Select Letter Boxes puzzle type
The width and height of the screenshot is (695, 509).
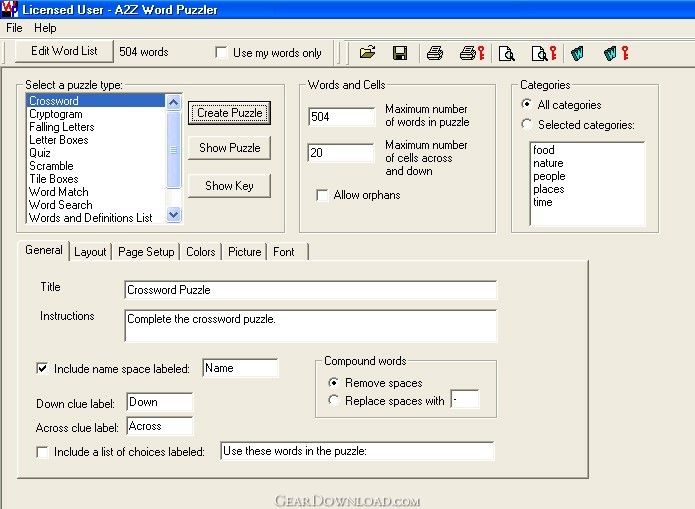click(96, 140)
